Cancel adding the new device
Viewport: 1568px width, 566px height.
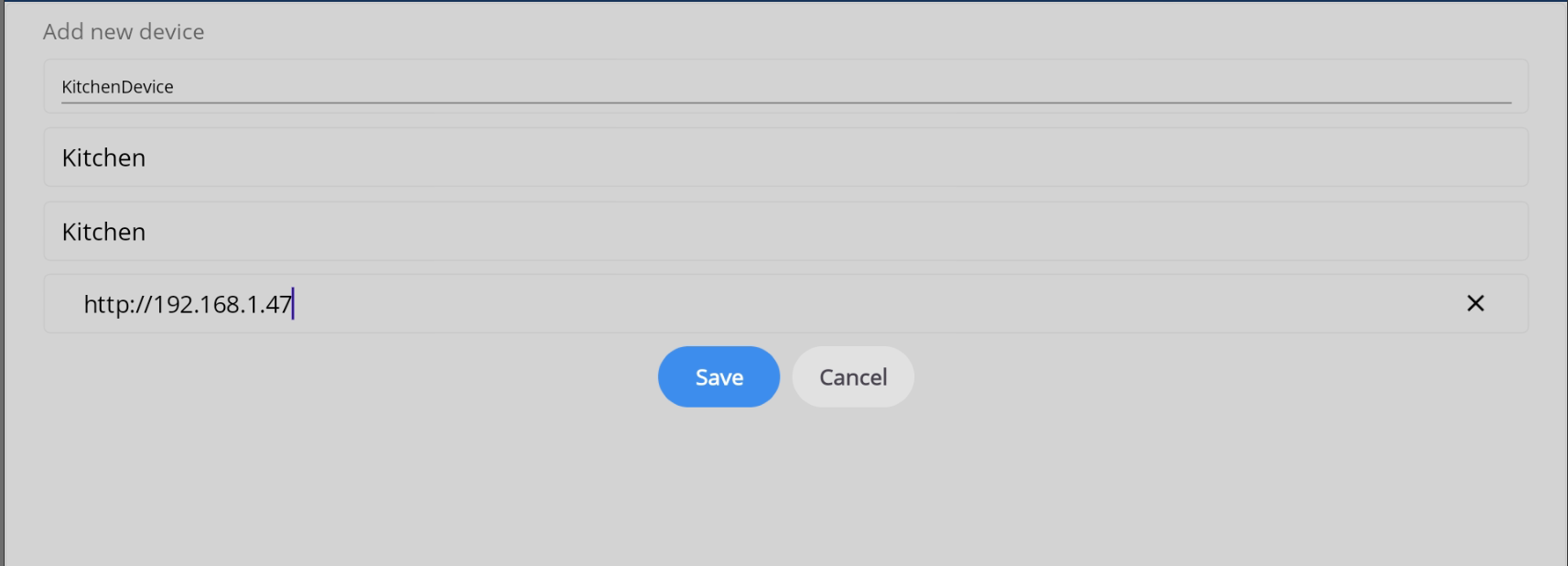(852, 376)
